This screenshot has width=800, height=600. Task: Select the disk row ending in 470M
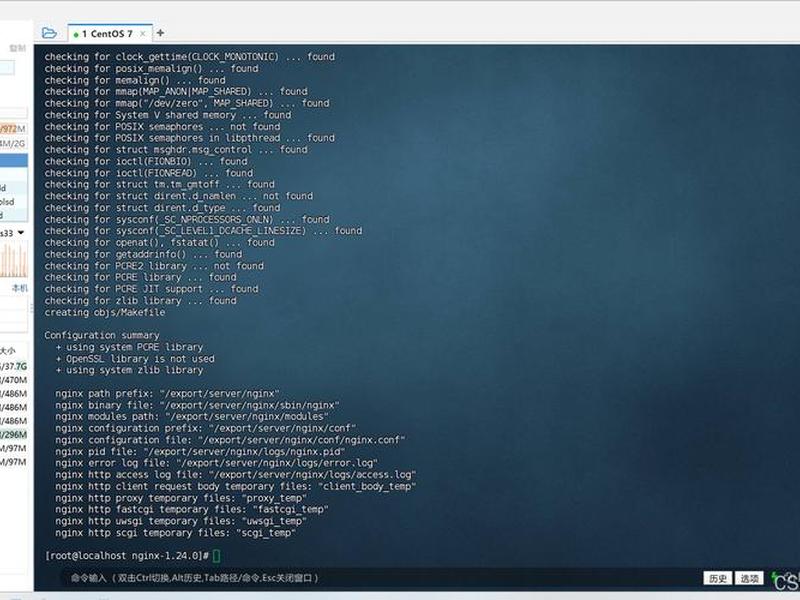pos(14,380)
